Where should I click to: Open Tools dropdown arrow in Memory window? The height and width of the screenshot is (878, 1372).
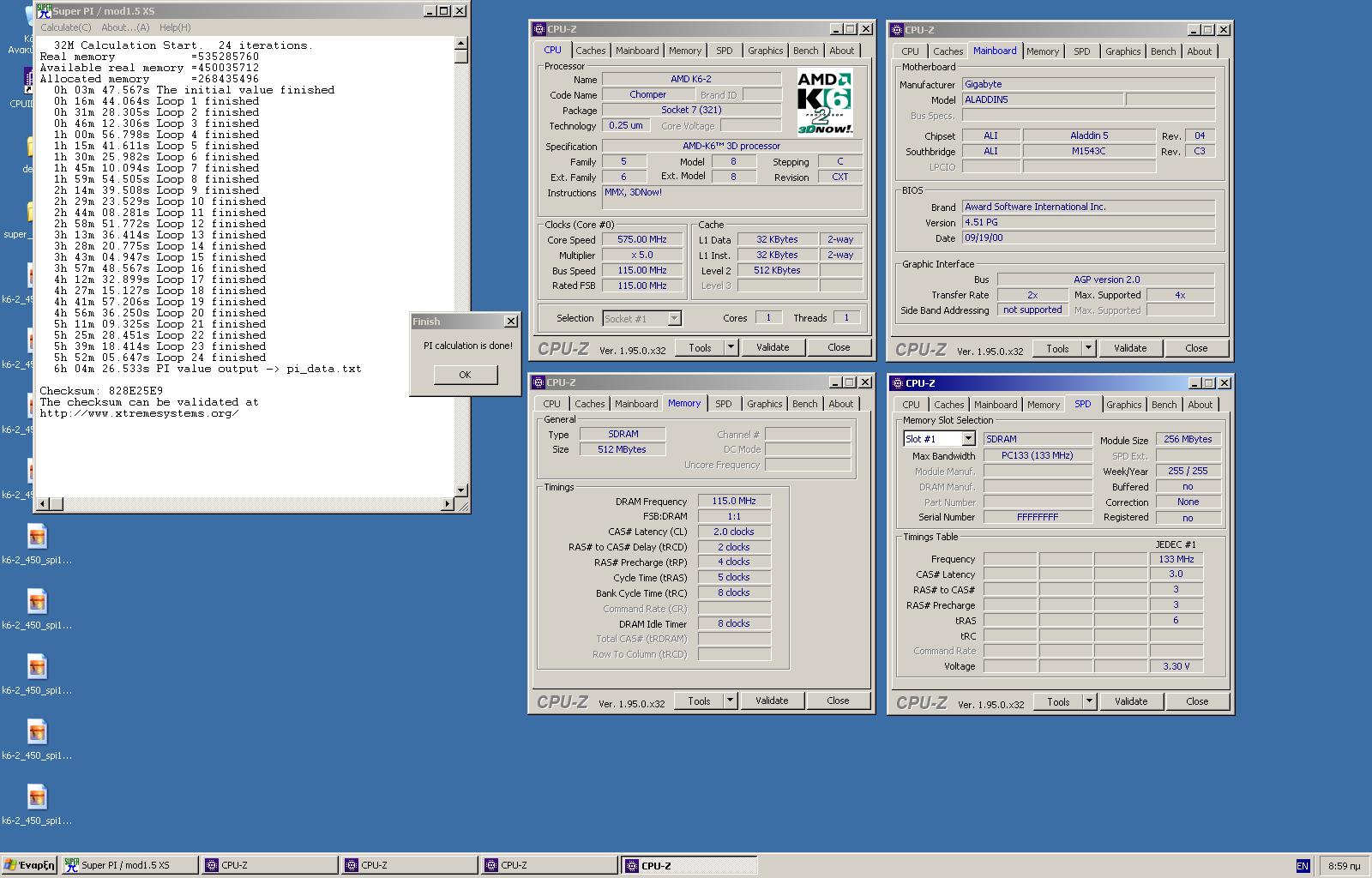tap(730, 701)
